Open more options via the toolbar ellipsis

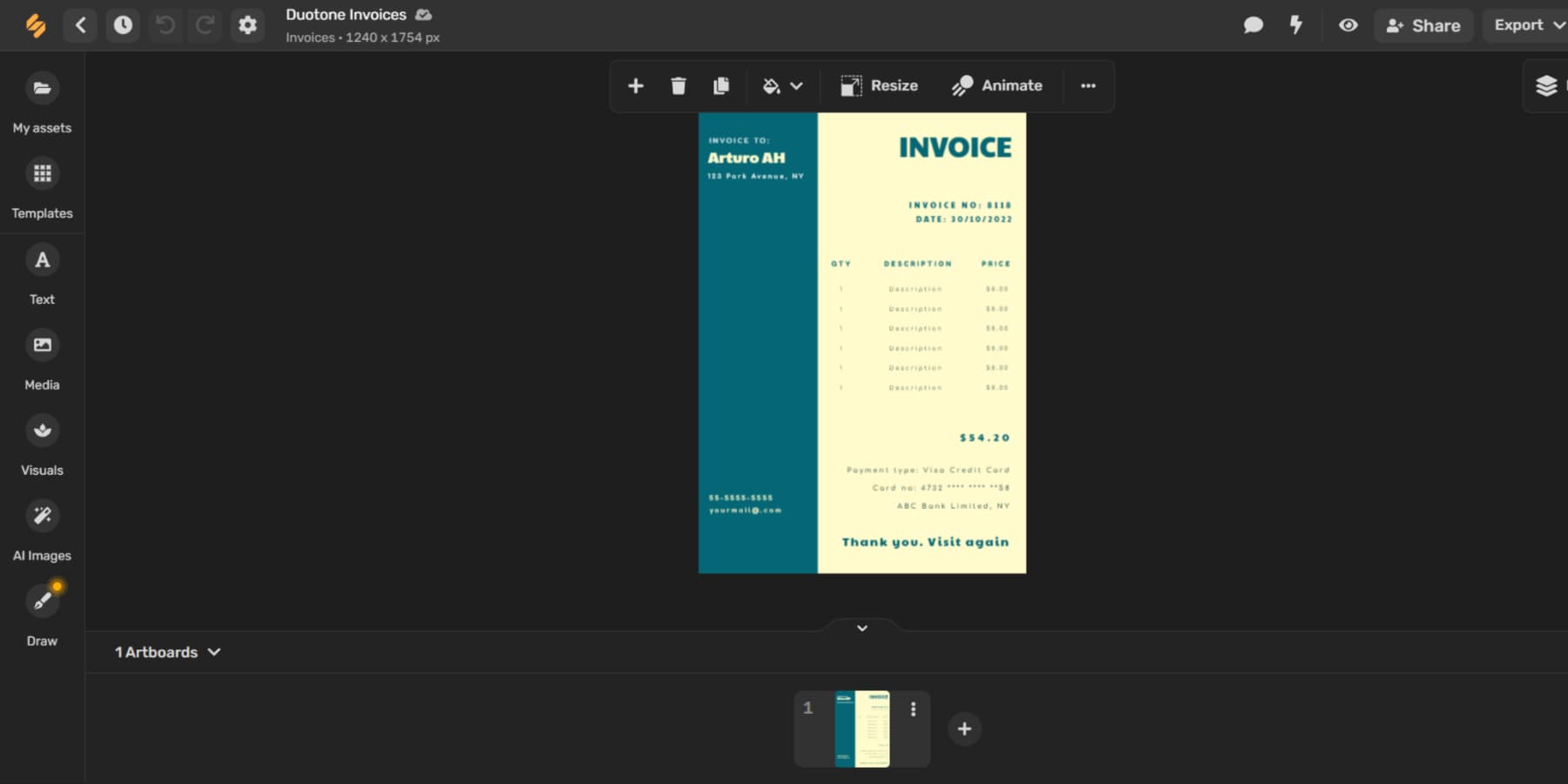tap(1088, 85)
